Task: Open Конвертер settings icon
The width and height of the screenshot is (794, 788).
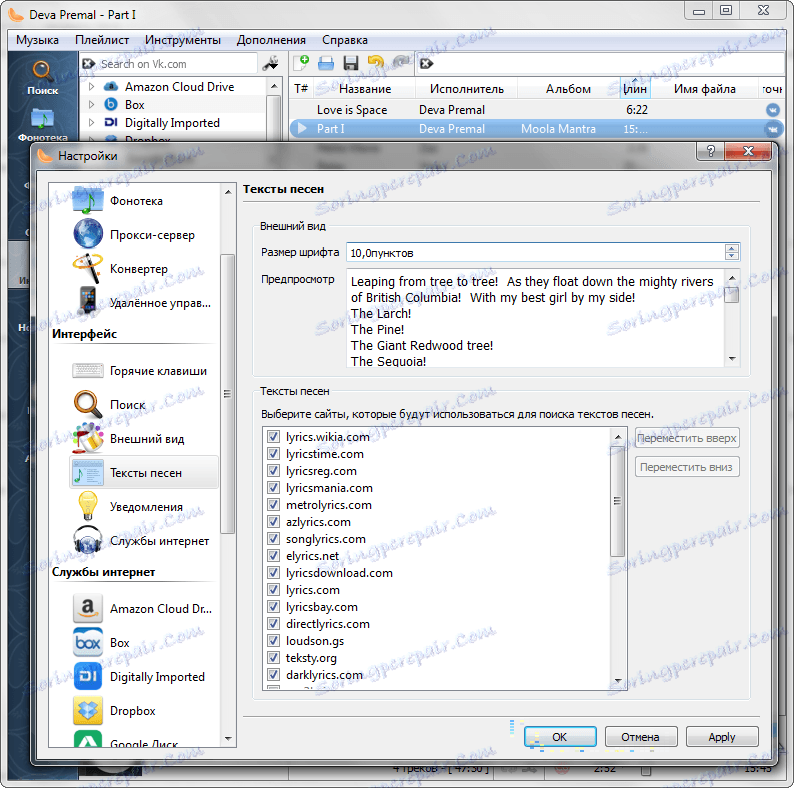Action: (88, 268)
